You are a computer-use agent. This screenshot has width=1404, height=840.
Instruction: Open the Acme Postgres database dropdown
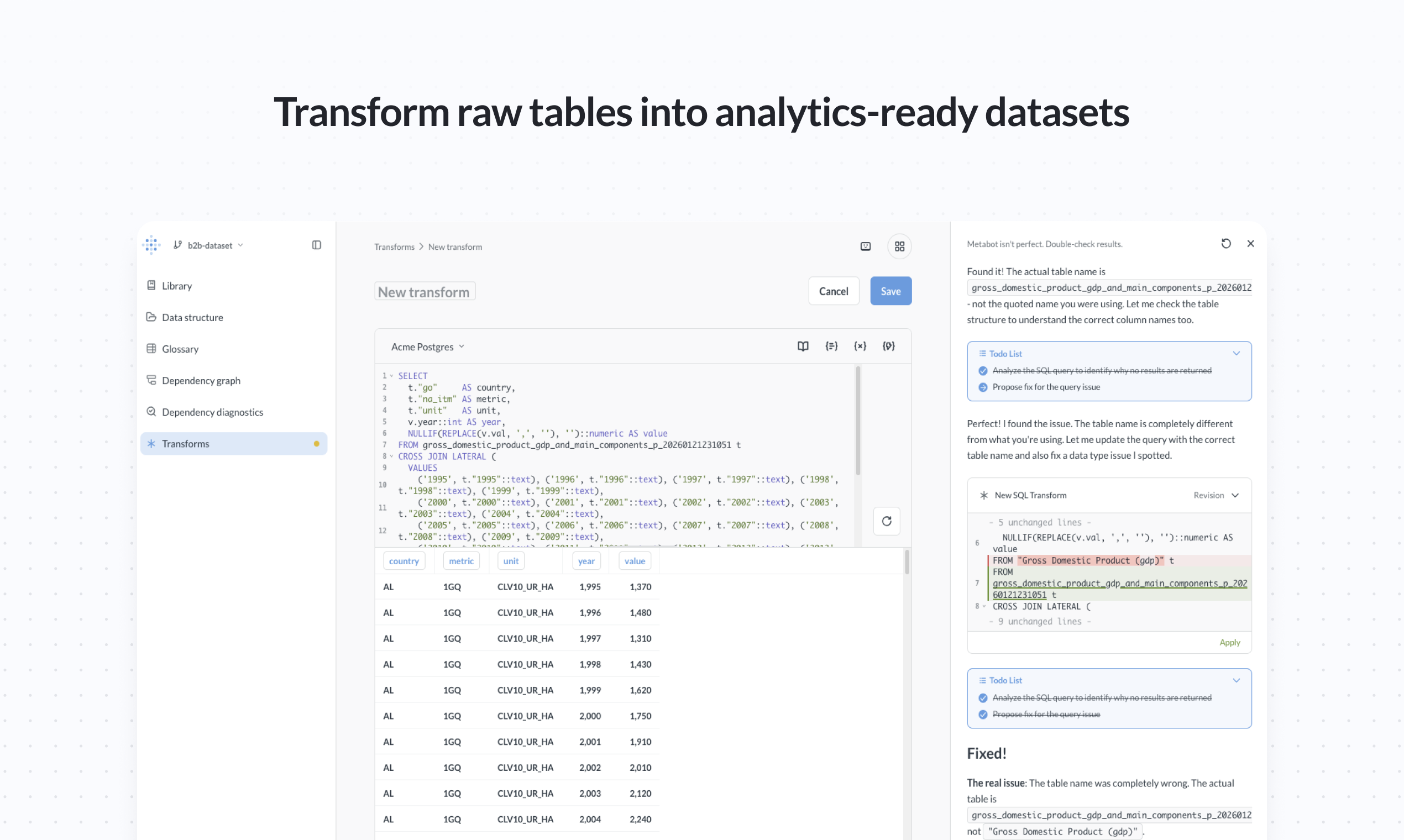coord(427,346)
